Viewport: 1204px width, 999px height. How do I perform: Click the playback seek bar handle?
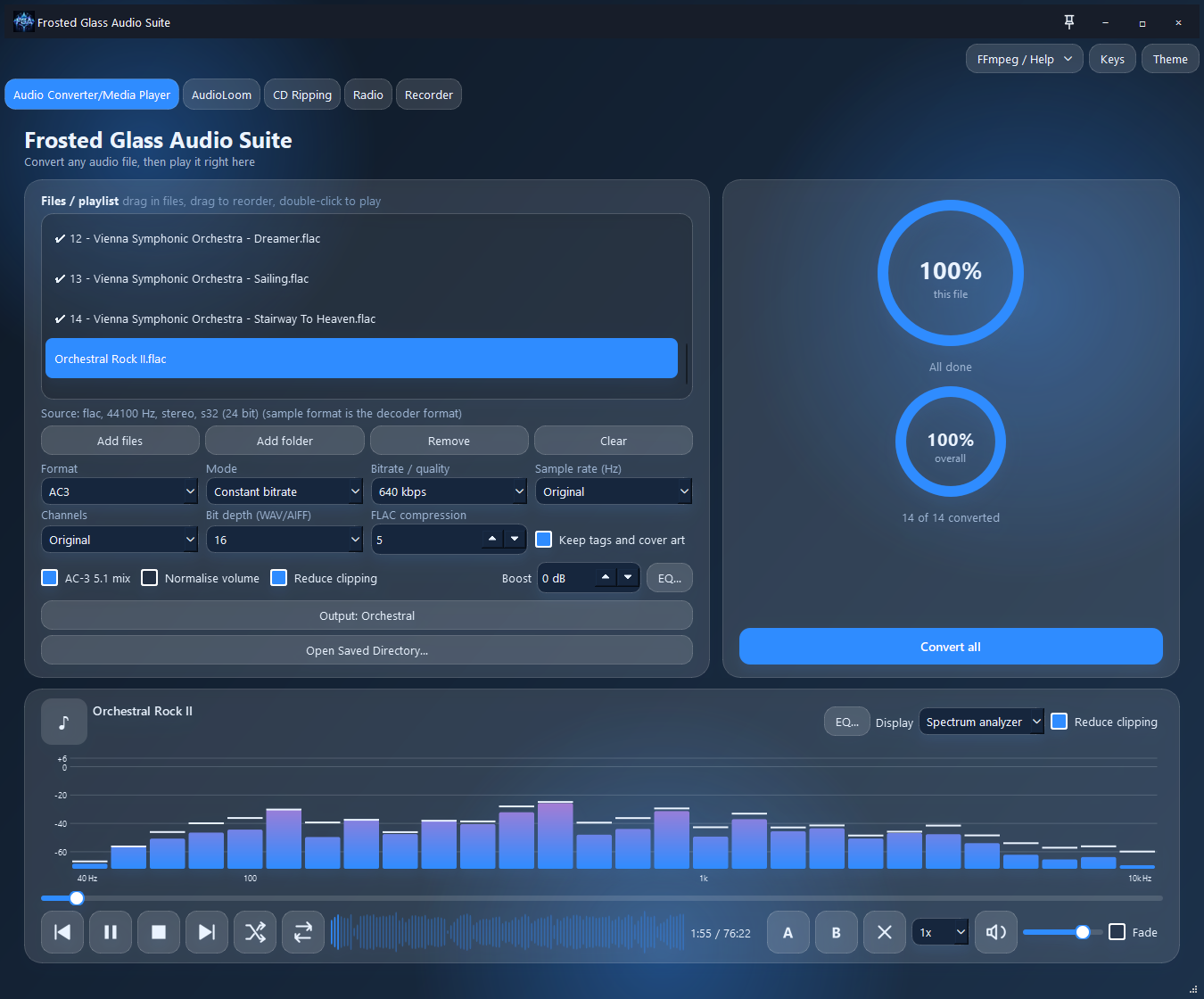pyautogui.click(x=77, y=898)
